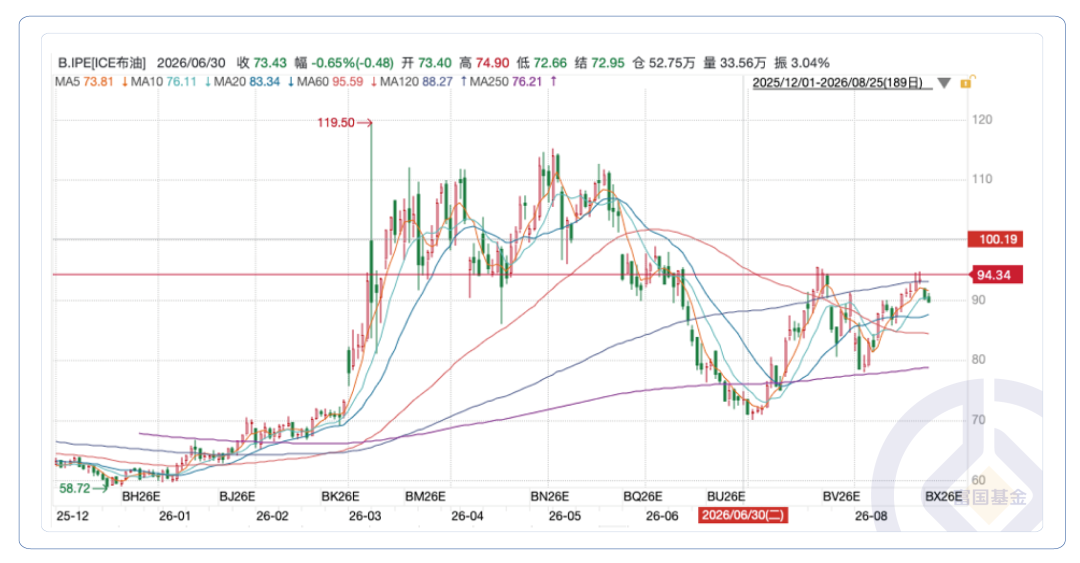Click the 120 price axis label
Viewport: 1080px width, 563px height.
coord(982,119)
